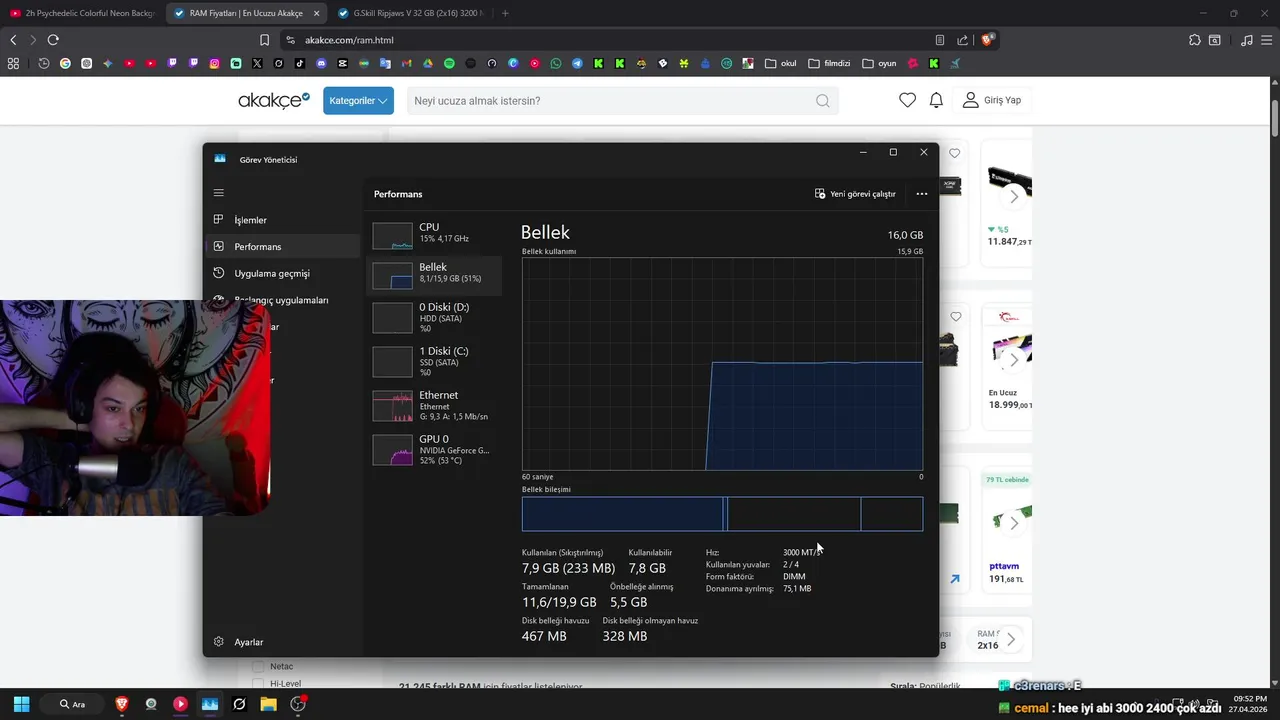Go back with browser back arrow

13,40
